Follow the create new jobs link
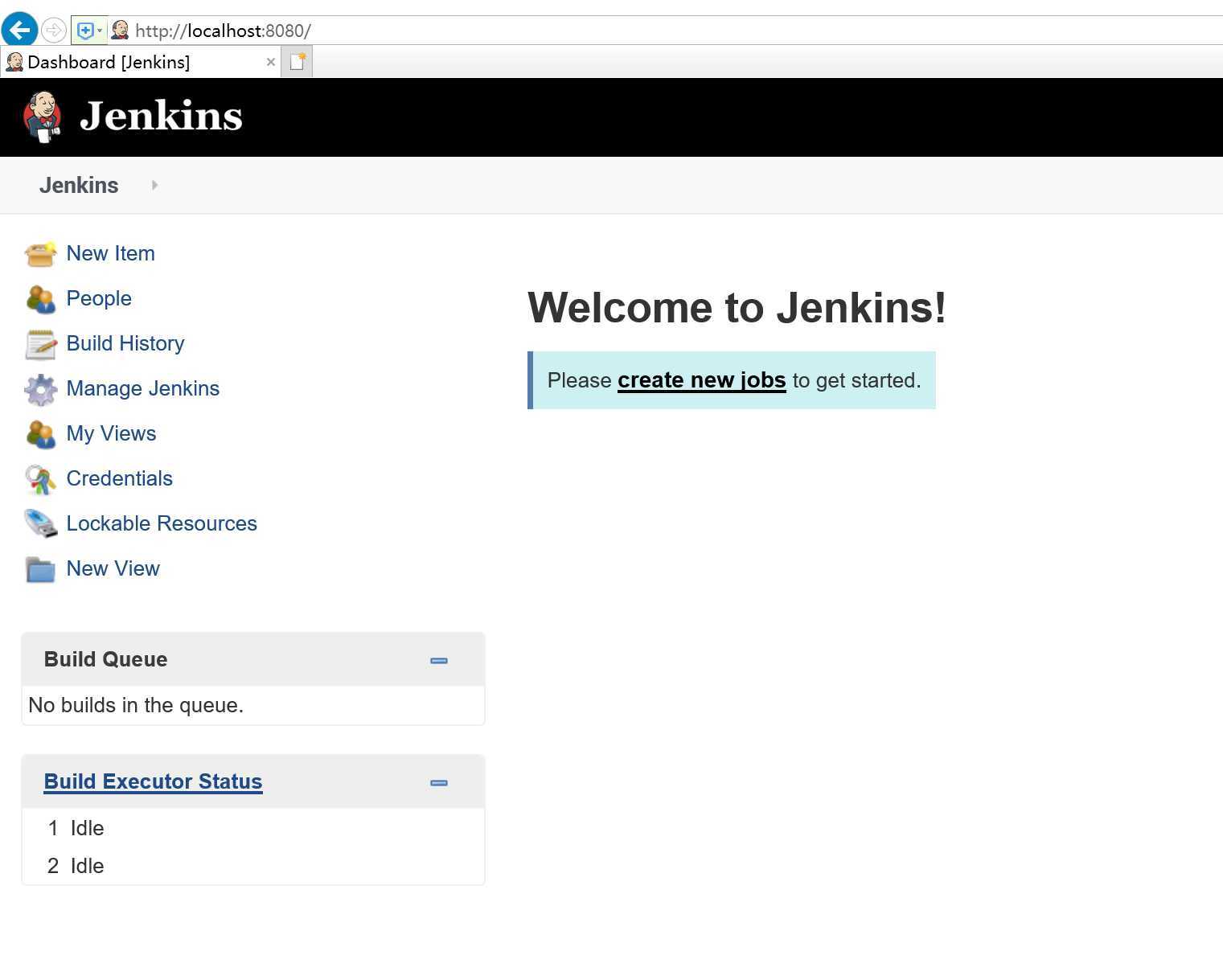Image resolution: width=1223 pixels, height=980 pixels. (701, 380)
